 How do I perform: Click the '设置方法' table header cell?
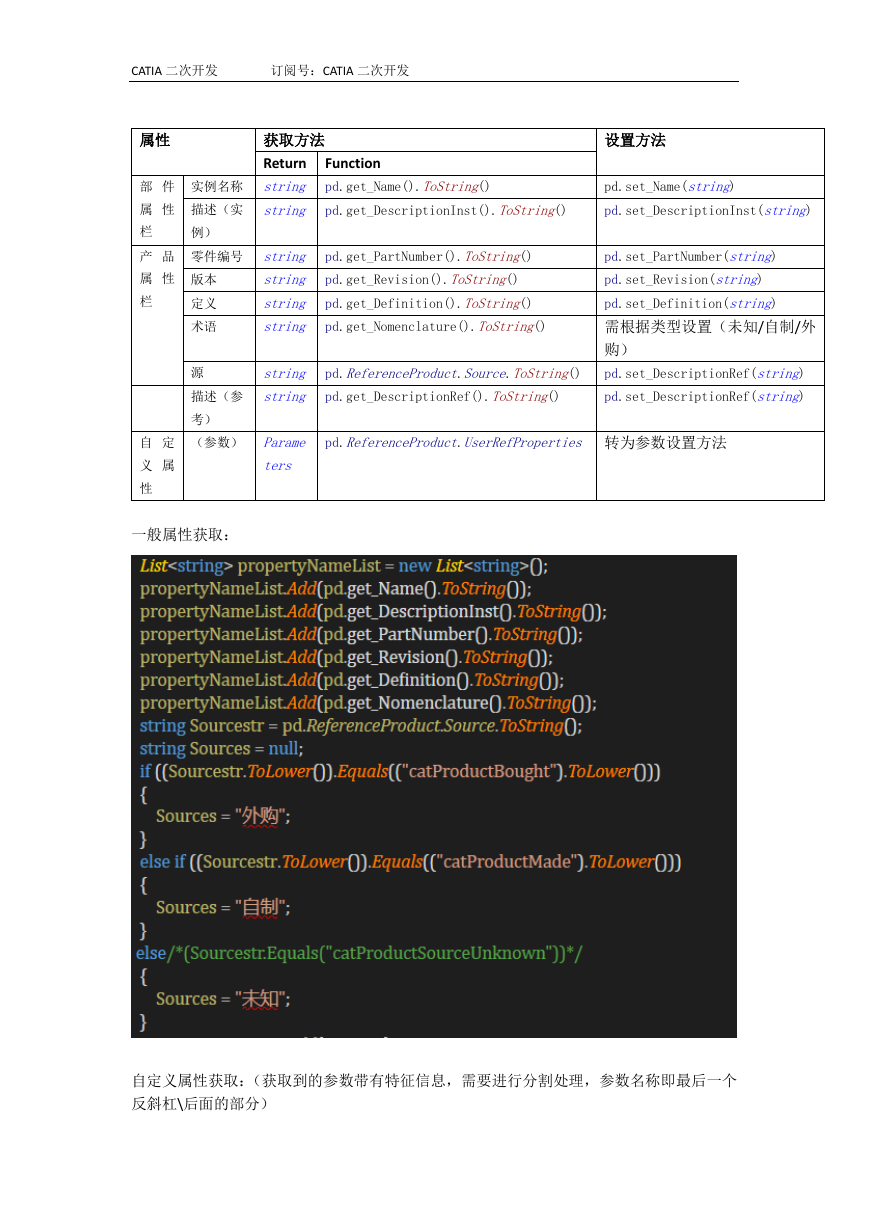pos(710,152)
